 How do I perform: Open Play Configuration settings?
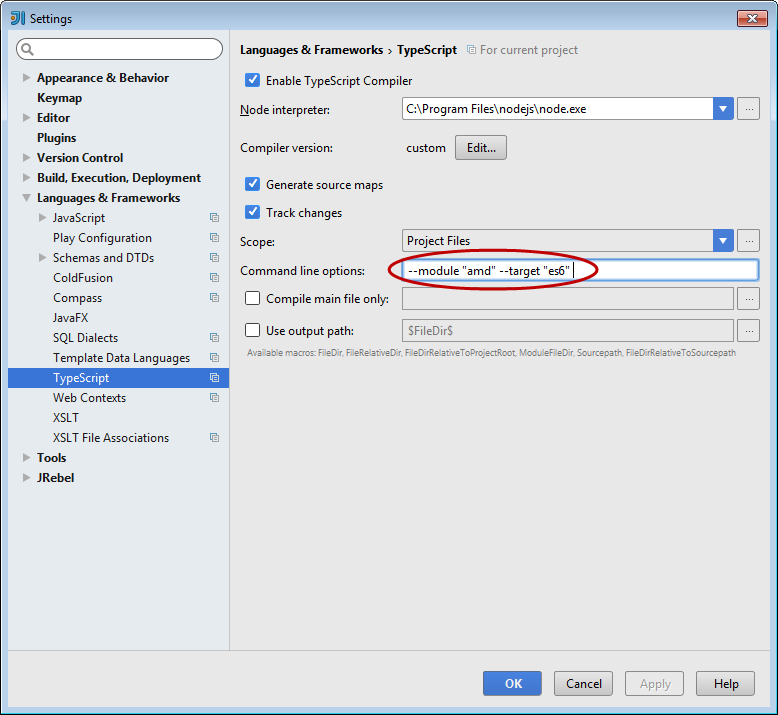click(102, 238)
